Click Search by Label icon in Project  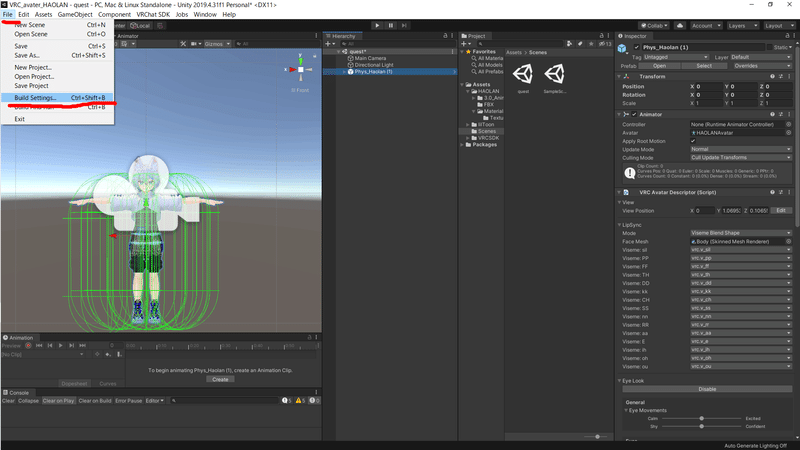coord(580,44)
